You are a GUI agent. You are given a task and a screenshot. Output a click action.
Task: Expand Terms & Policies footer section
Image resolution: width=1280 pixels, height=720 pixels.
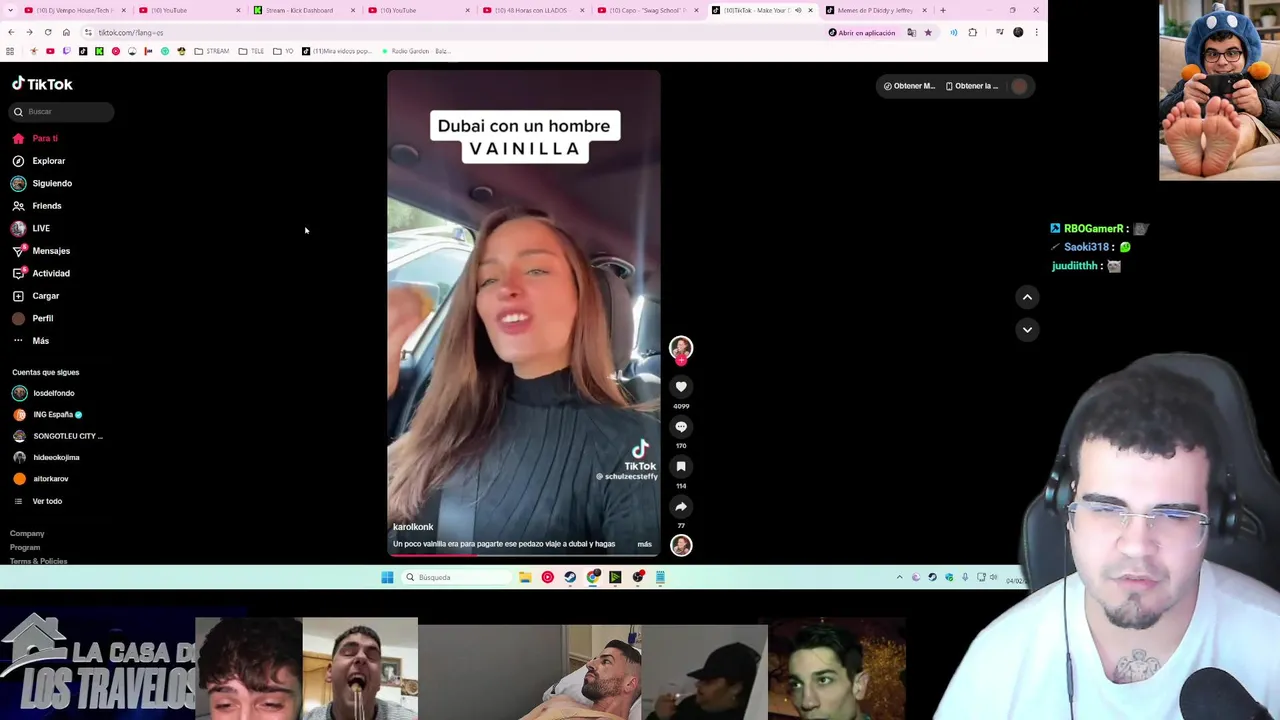(x=38, y=561)
